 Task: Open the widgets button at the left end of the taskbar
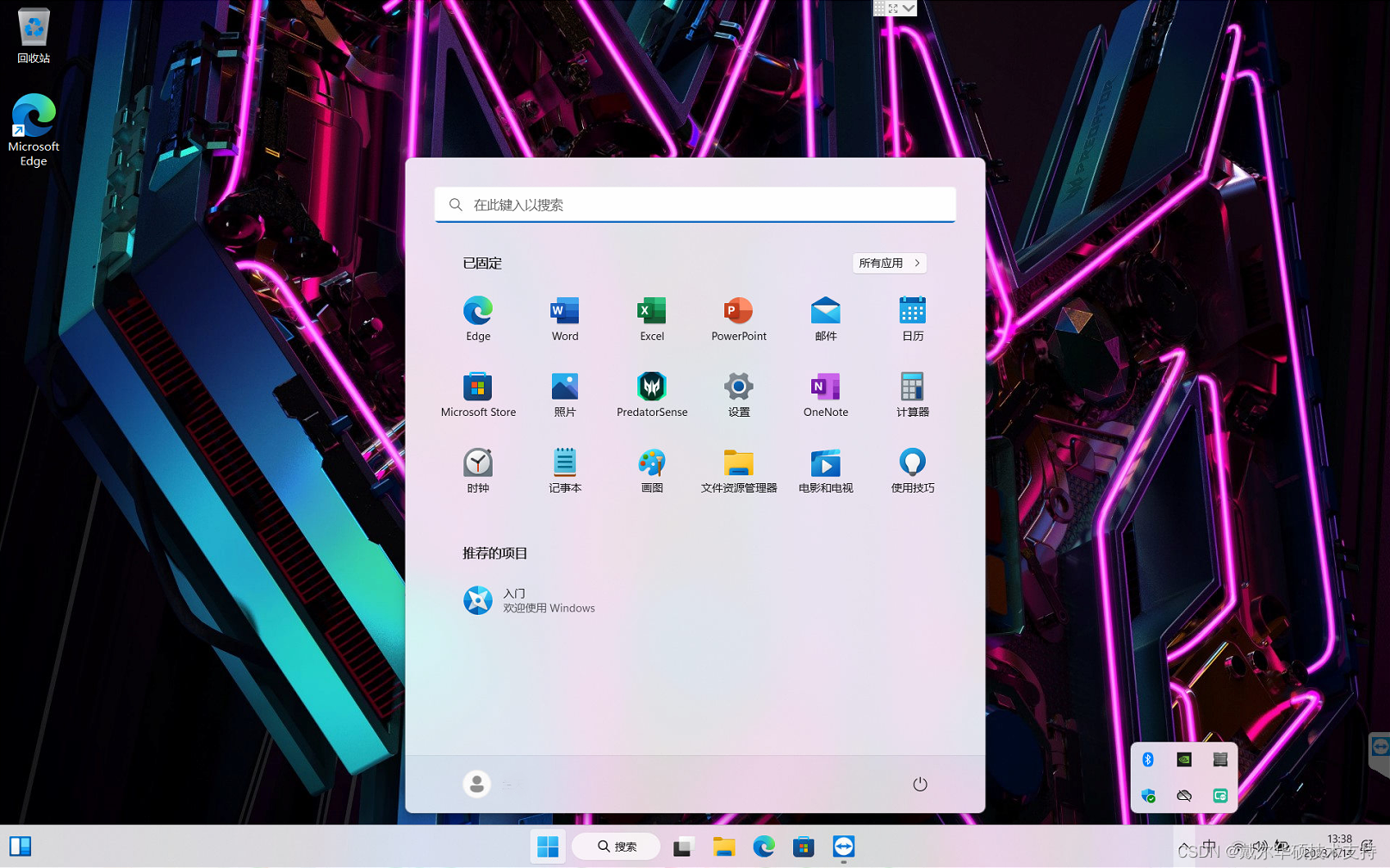click(21, 846)
